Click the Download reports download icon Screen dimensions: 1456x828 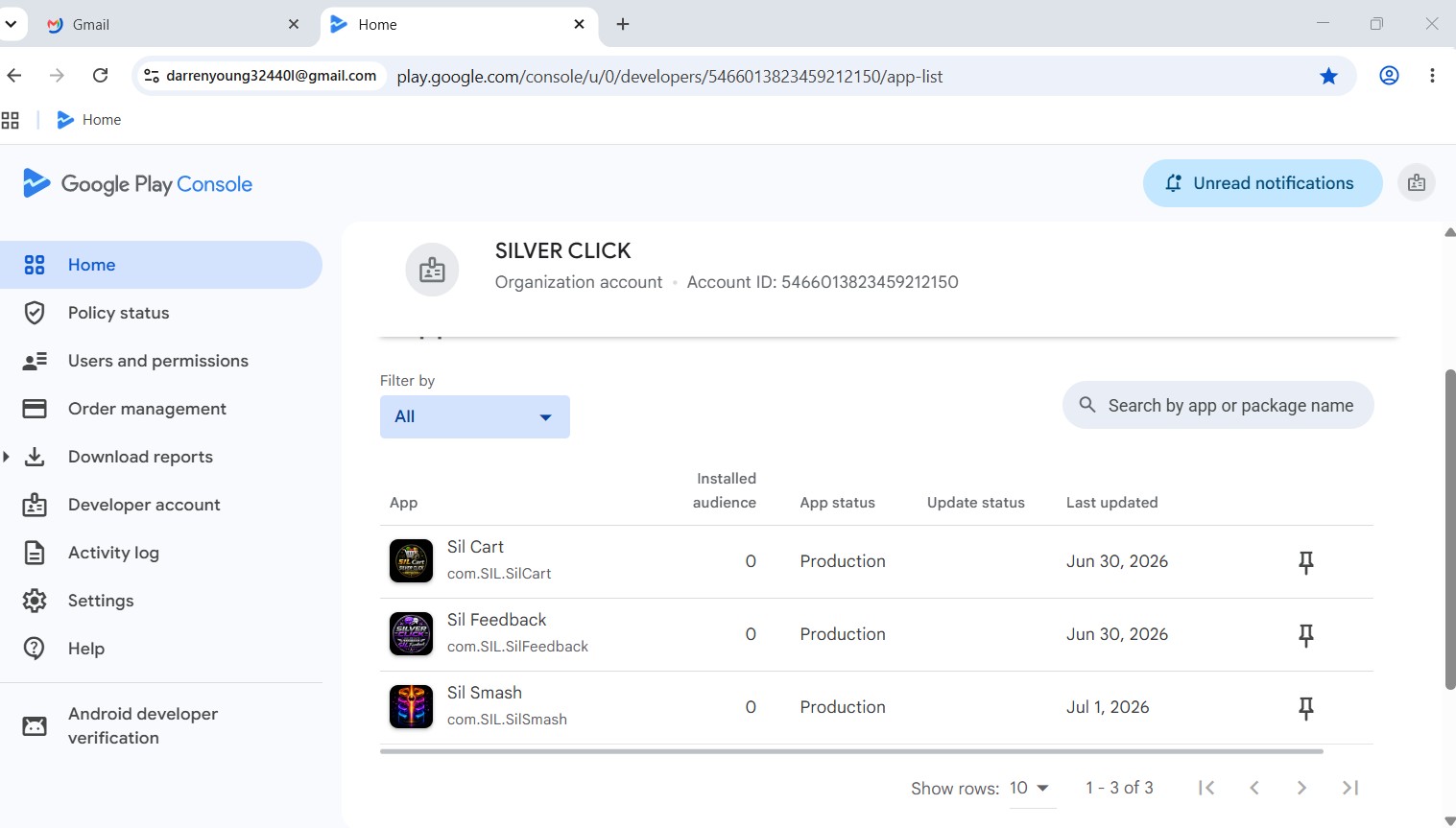click(x=35, y=457)
